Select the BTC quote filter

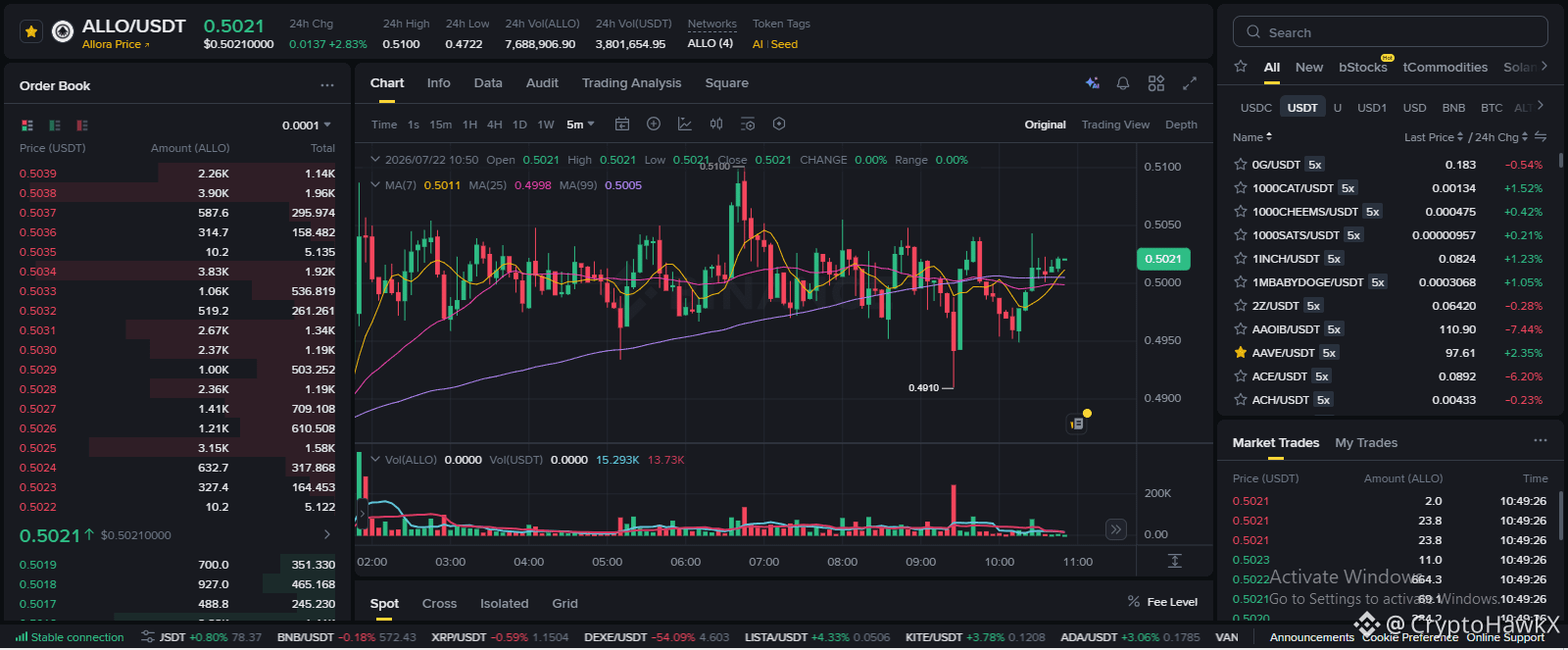pos(1492,108)
